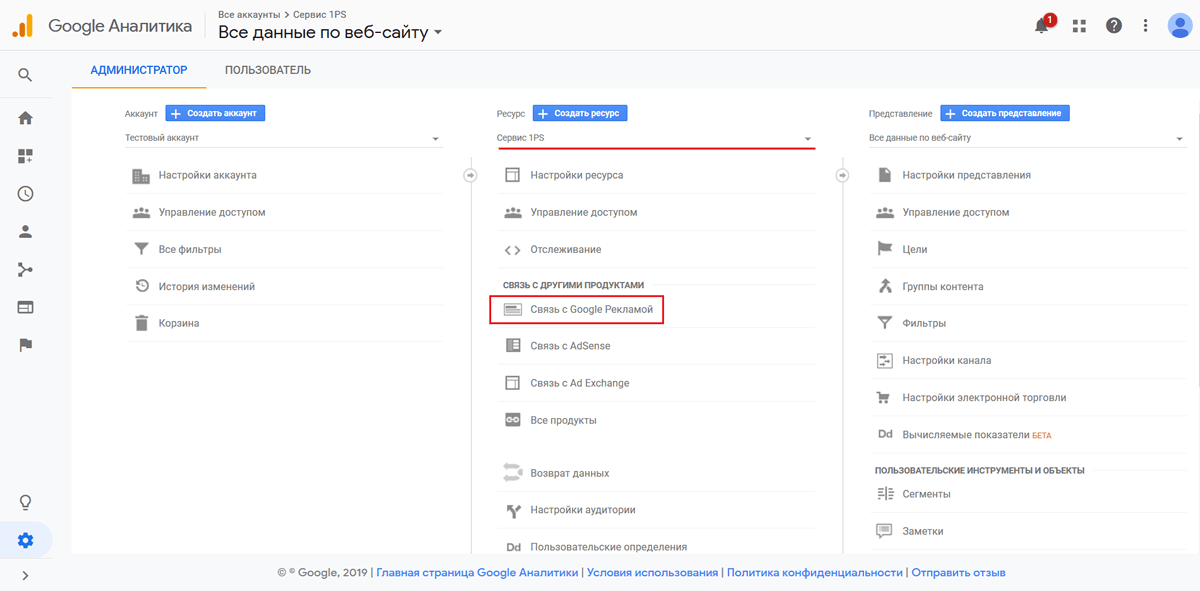Open the view dropdown 'Все данные по веб-сайту'
The image size is (1200, 591).
1027,138
